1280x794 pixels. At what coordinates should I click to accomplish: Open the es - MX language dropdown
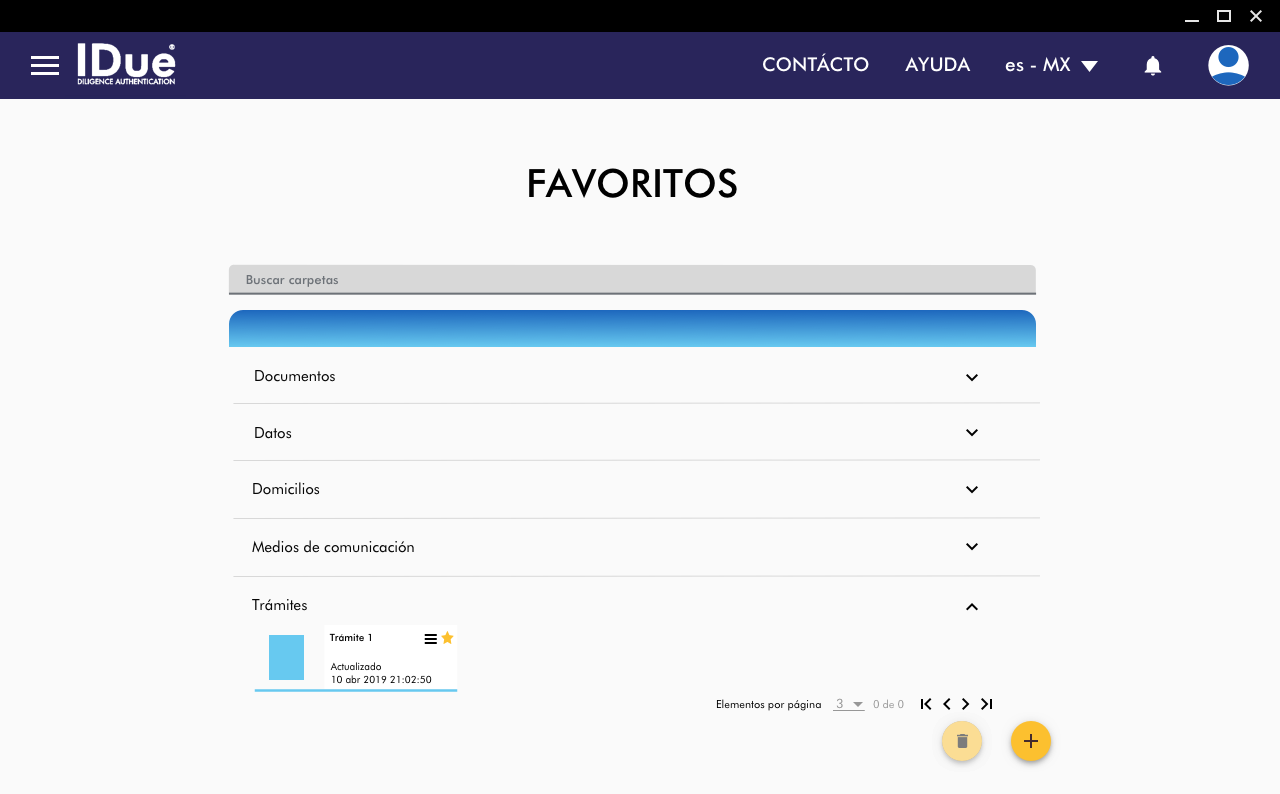point(1051,65)
